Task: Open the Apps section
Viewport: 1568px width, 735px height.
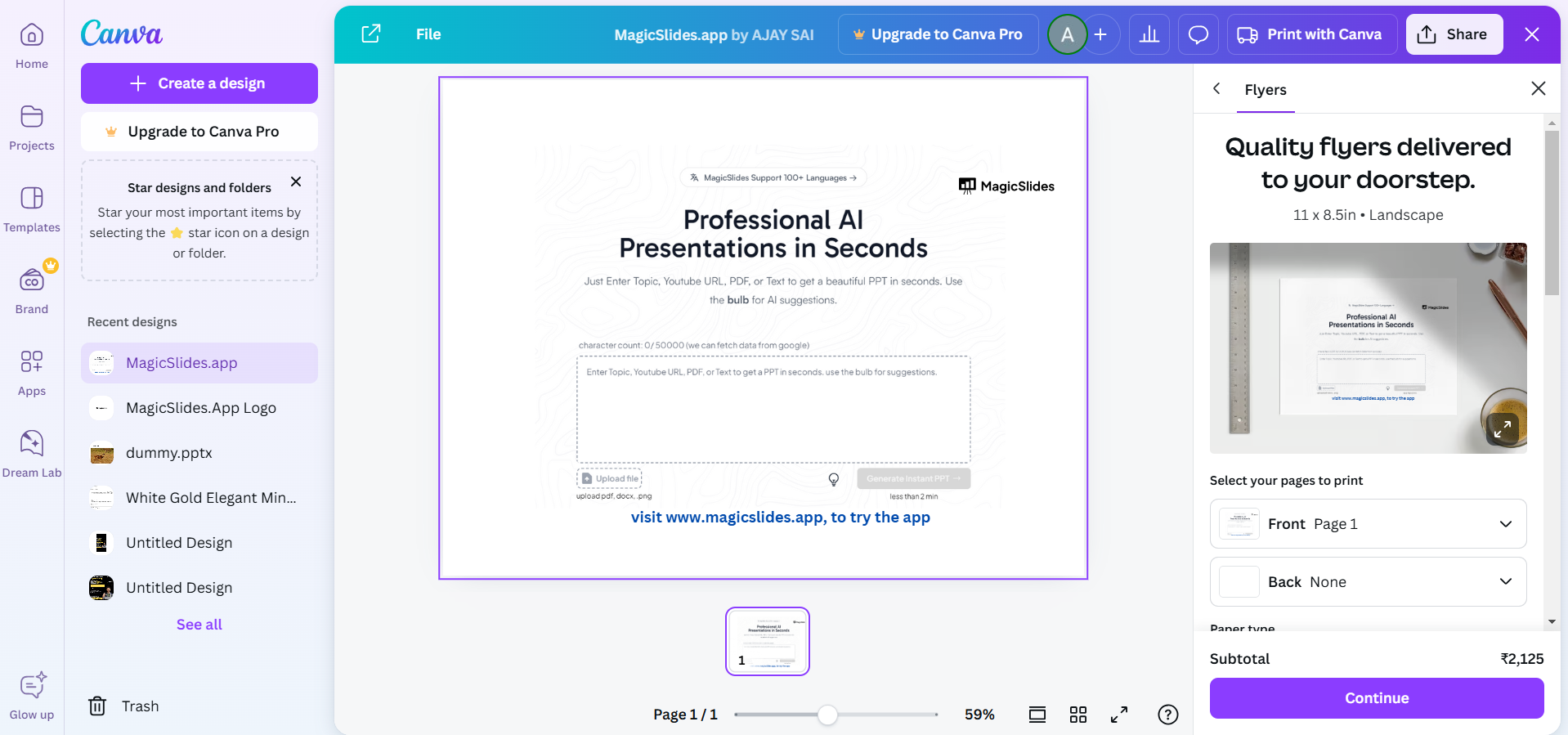Action: (x=32, y=373)
